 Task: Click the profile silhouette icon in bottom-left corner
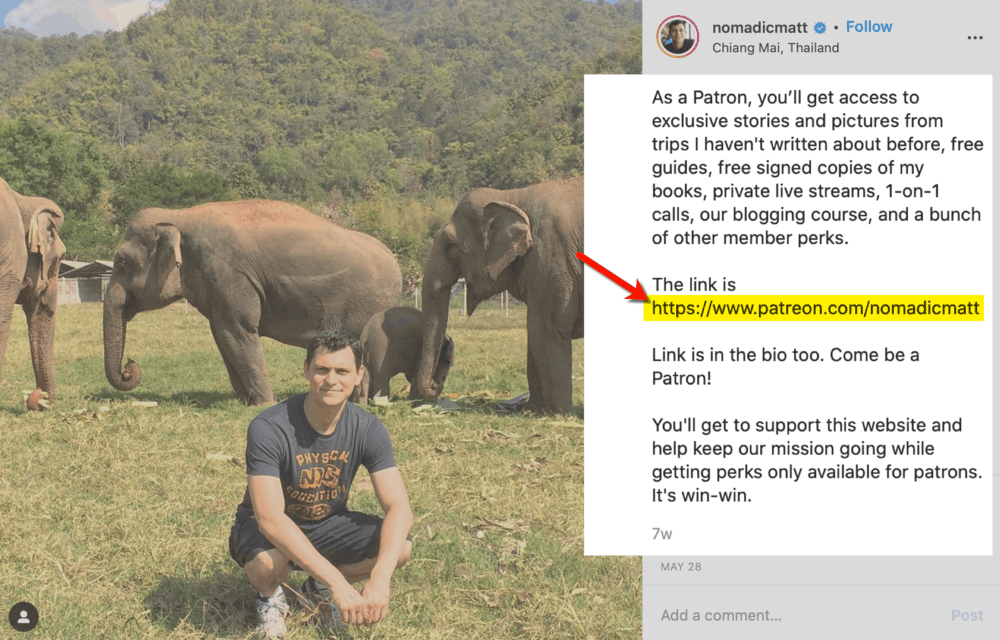point(22,617)
